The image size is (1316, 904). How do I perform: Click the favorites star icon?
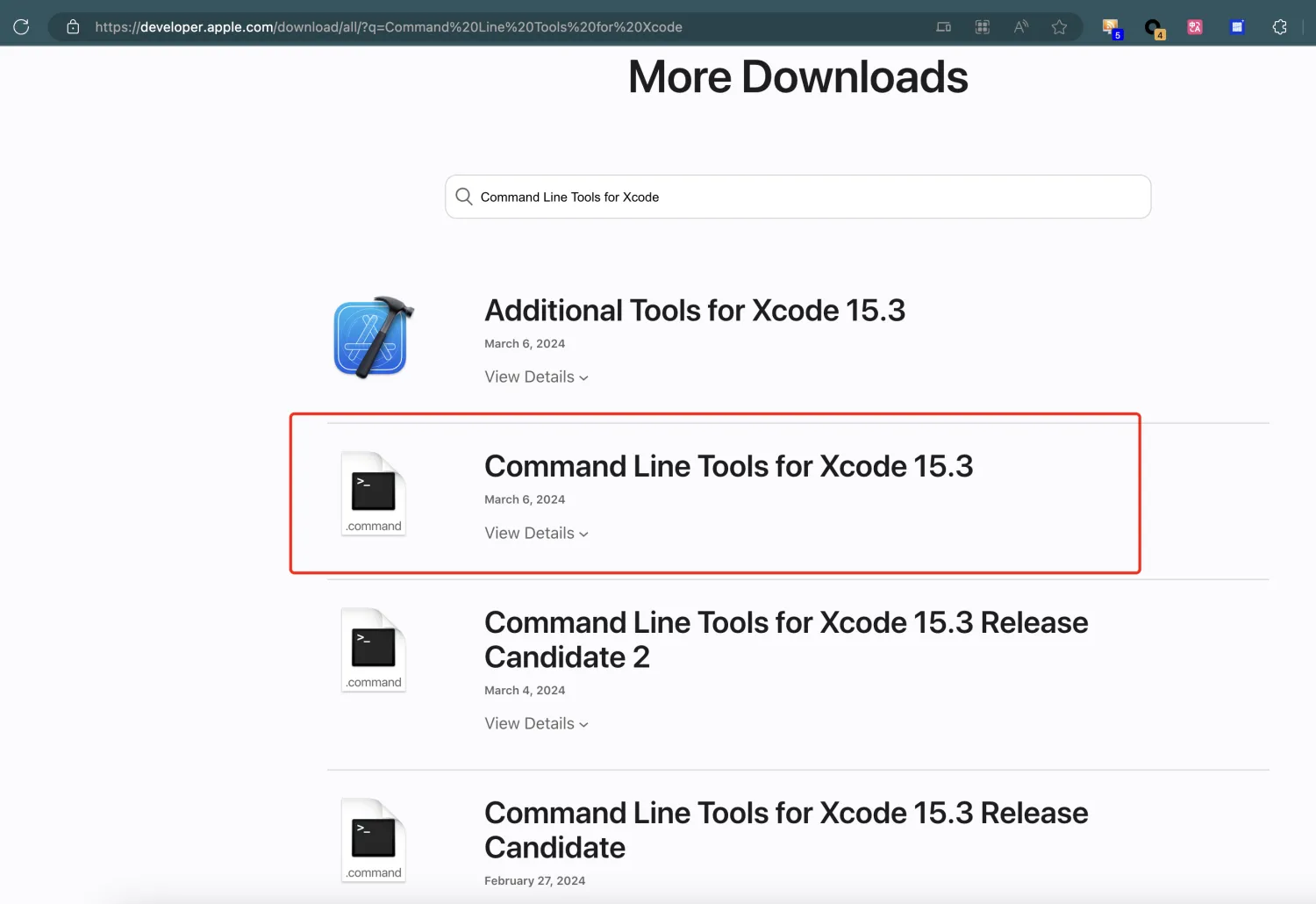(x=1059, y=26)
